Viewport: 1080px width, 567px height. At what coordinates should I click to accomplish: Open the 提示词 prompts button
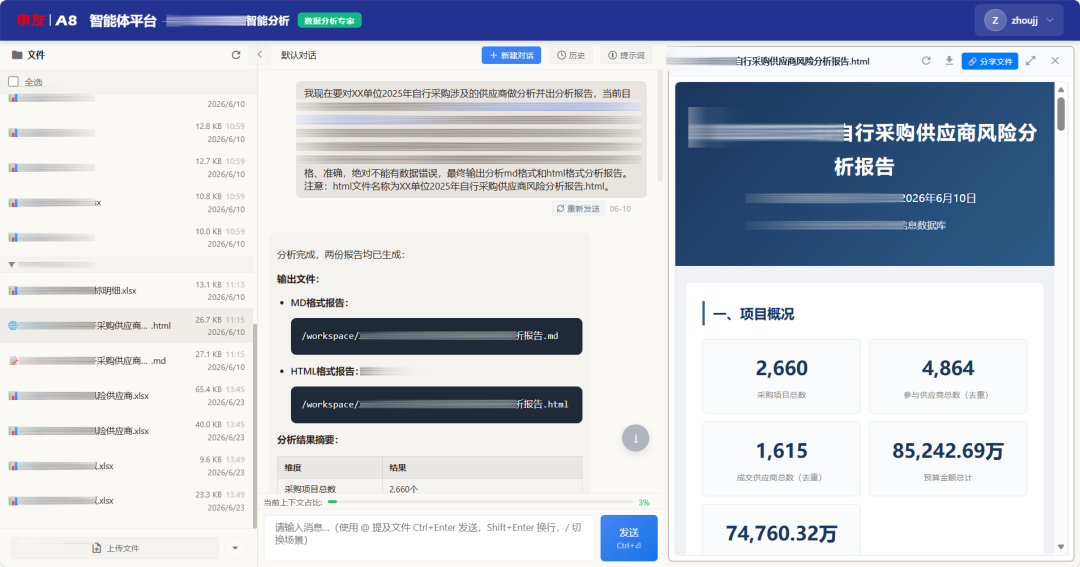626,55
